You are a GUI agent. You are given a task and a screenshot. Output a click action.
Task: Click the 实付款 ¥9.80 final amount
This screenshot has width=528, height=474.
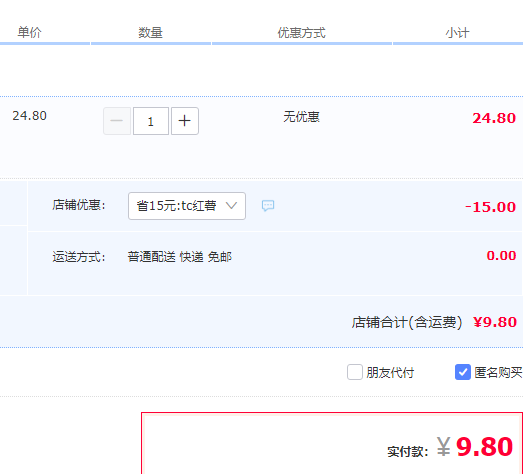tap(450, 447)
